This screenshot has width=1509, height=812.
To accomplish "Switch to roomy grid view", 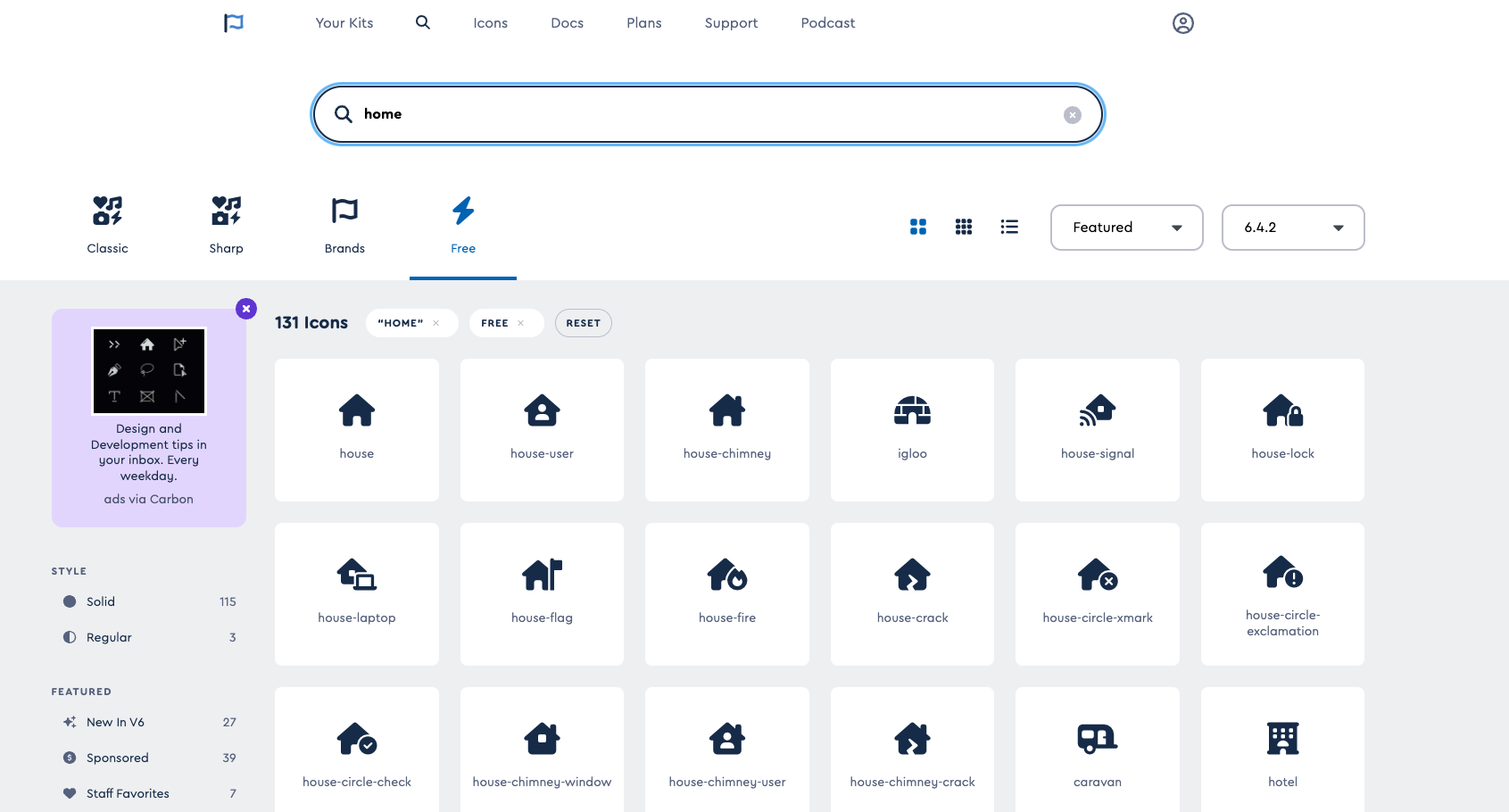I will pyautogui.click(x=918, y=227).
